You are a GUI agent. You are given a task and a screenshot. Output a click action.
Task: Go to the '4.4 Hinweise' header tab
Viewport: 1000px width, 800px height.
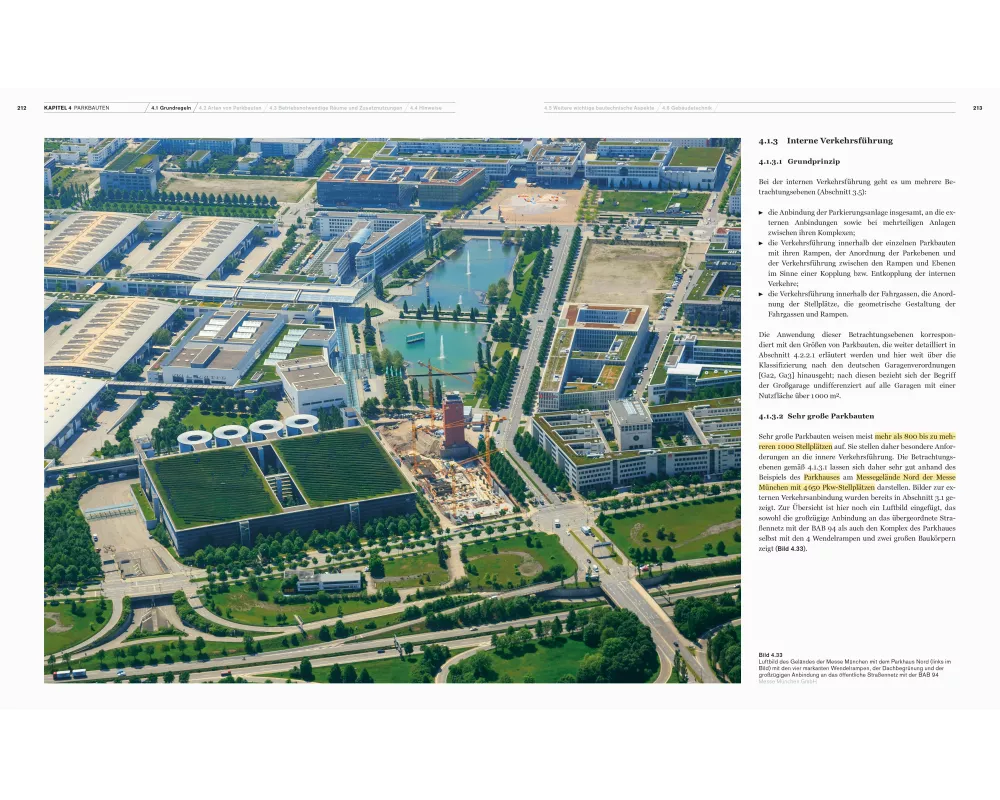[426, 107]
